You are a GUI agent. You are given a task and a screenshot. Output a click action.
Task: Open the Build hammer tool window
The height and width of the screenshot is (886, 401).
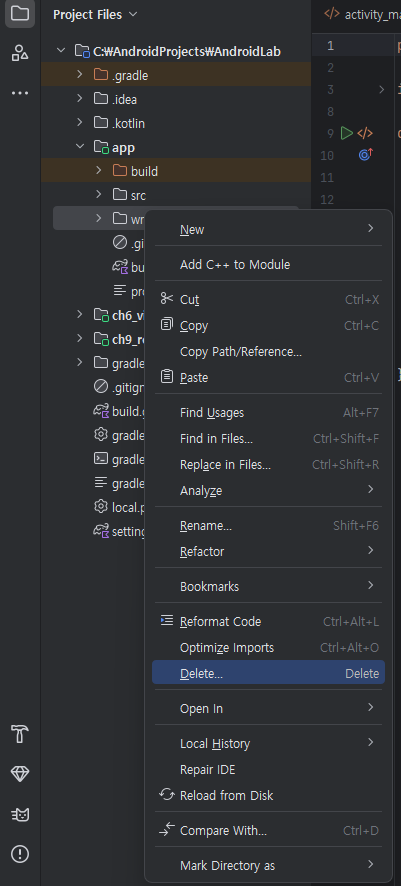[x=20, y=734]
